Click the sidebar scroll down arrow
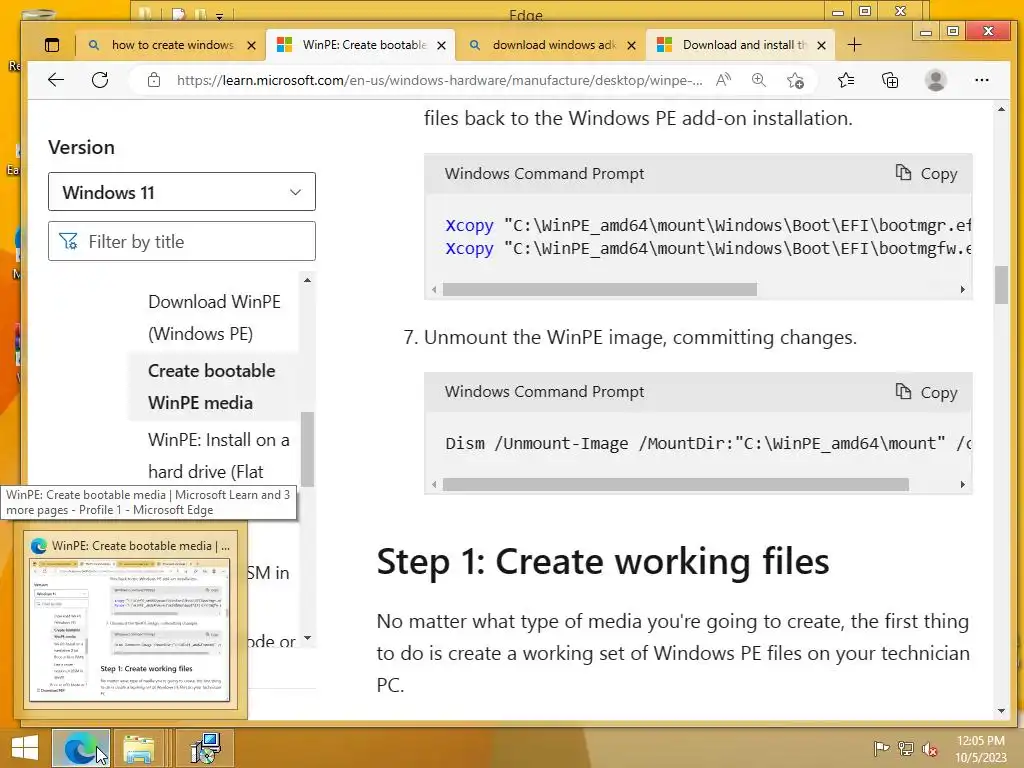 [308, 638]
